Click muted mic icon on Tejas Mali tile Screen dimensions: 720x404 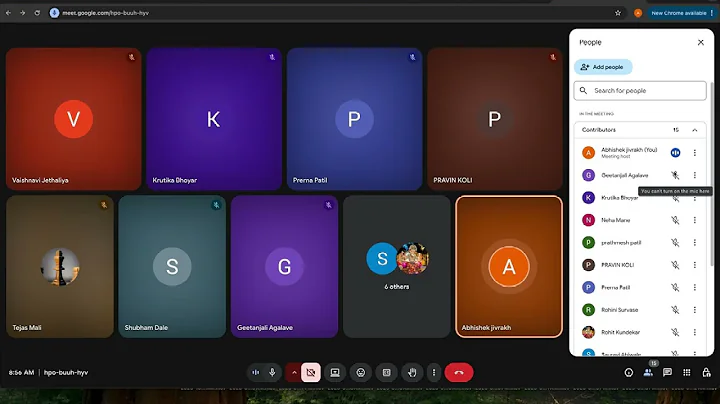(104, 205)
